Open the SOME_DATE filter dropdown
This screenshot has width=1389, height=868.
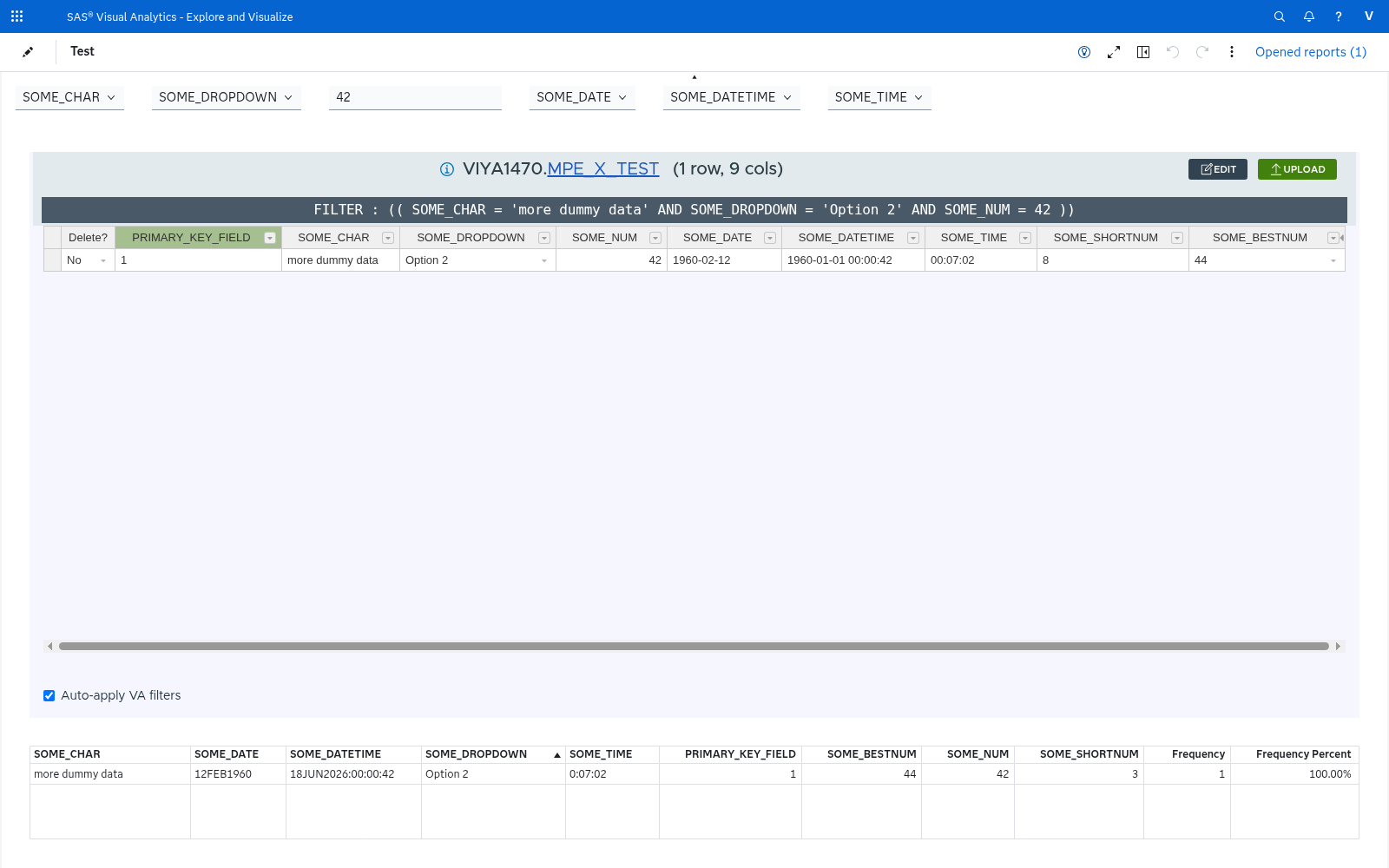coord(583,97)
